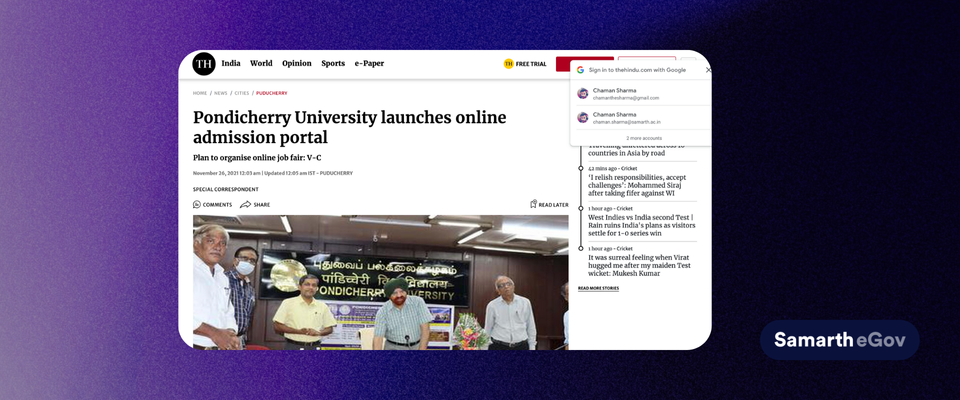Close the Google sign-in popup

tap(708, 70)
